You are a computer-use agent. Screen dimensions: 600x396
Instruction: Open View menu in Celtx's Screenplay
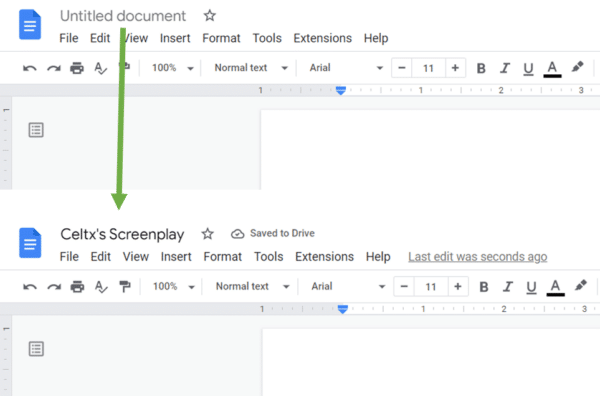point(135,257)
